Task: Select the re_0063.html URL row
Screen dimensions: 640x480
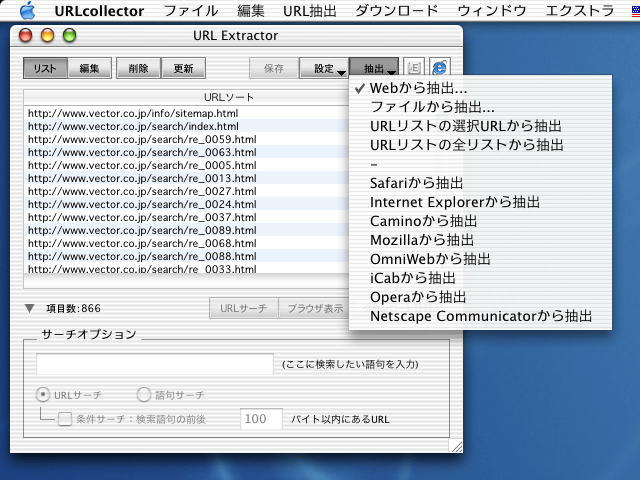Action: [x=187, y=152]
